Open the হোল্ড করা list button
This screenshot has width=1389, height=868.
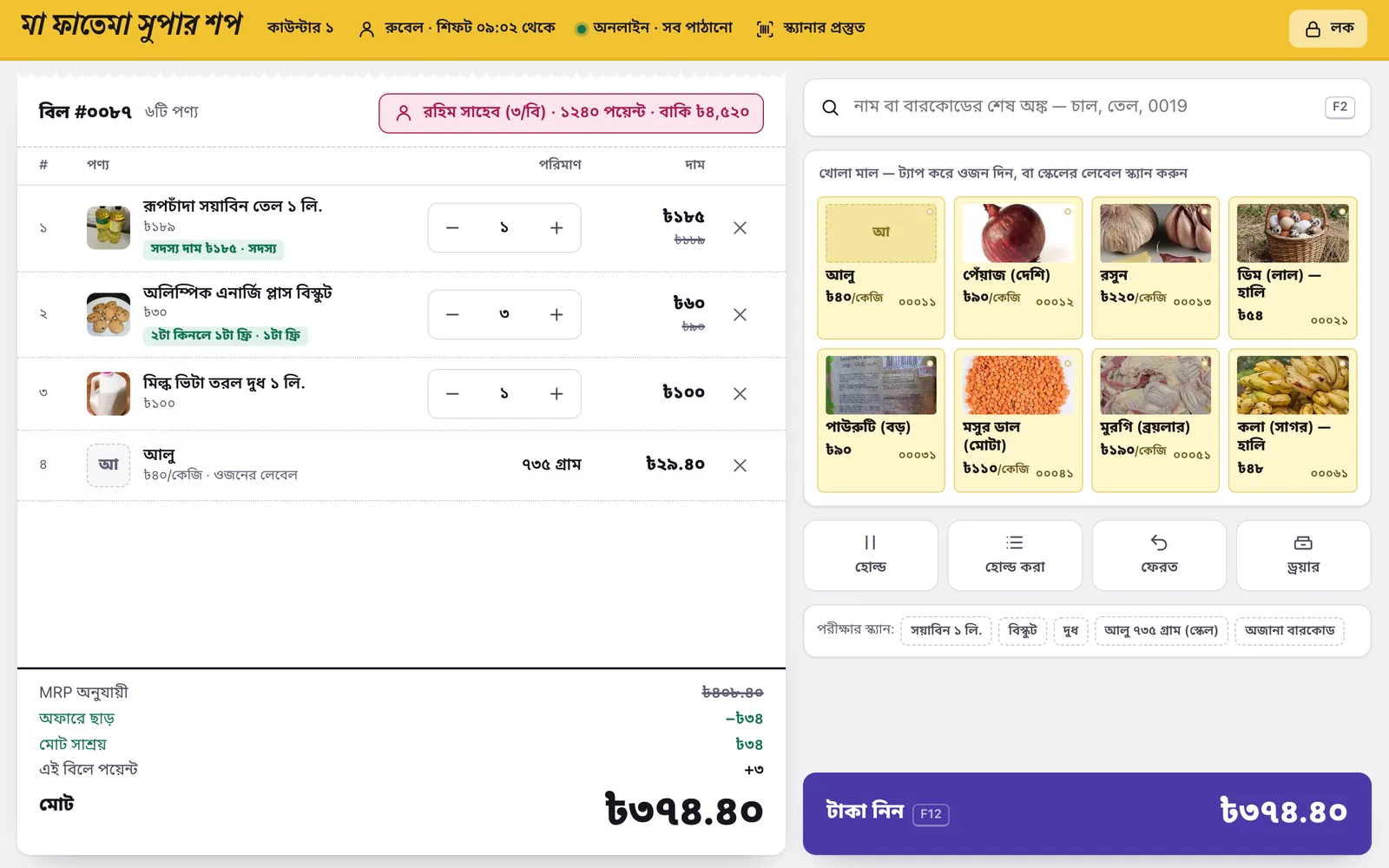coord(1015,556)
